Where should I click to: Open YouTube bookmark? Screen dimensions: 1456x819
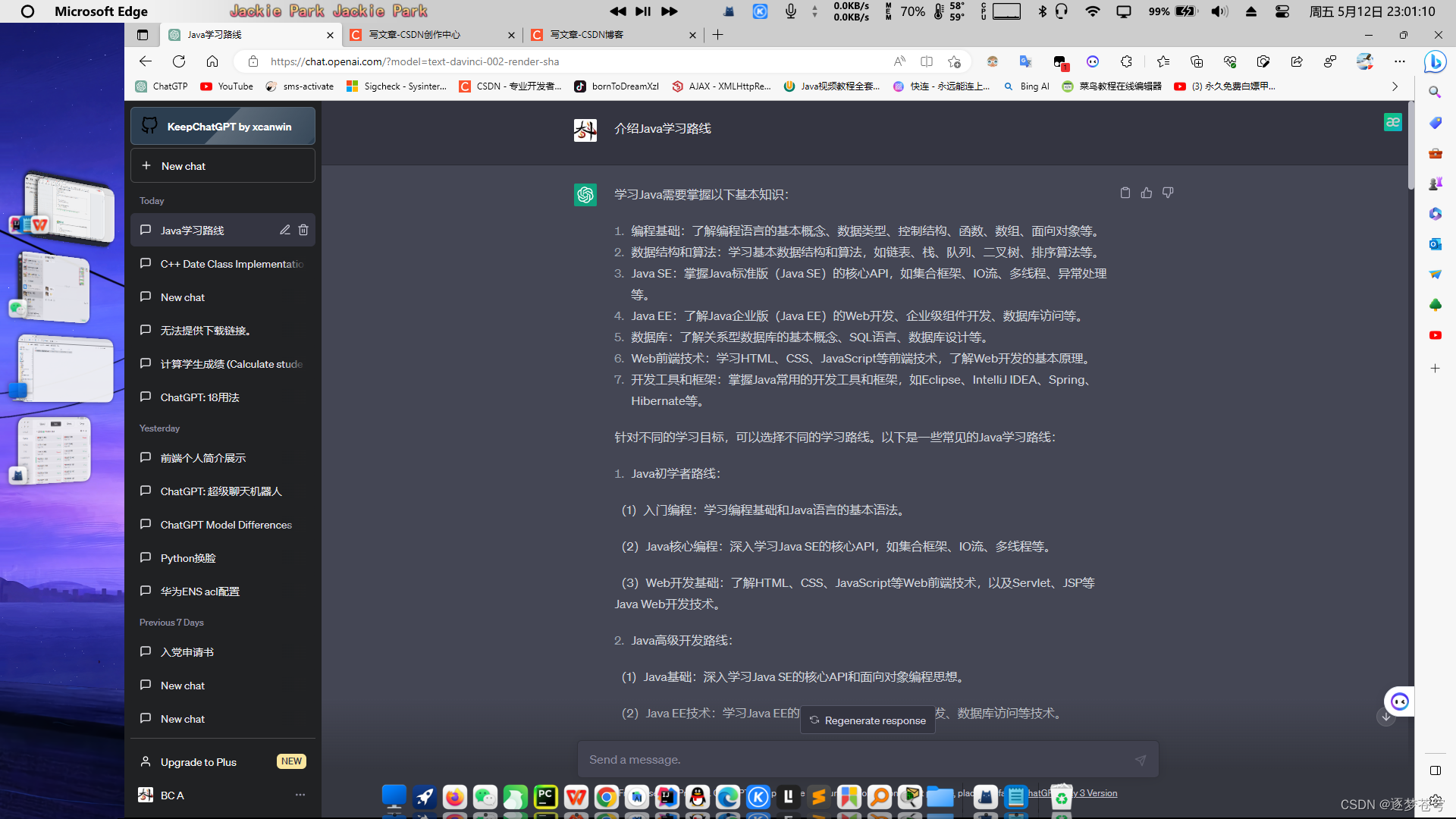[227, 86]
